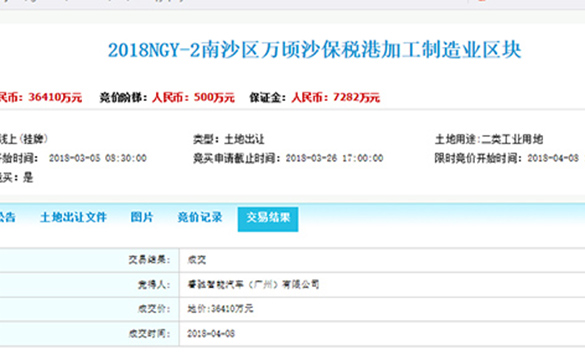
Task: Click the transaction date 2018-04-08 in table
Action: click(x=211, y=334)
